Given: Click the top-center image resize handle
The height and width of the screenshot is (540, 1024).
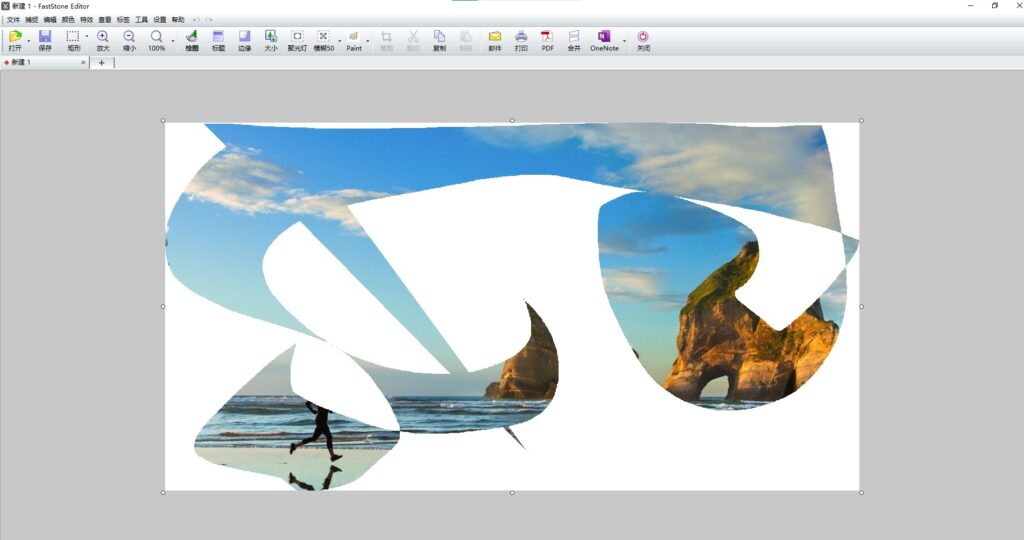Looking at the screenshot, I should 512,121.
